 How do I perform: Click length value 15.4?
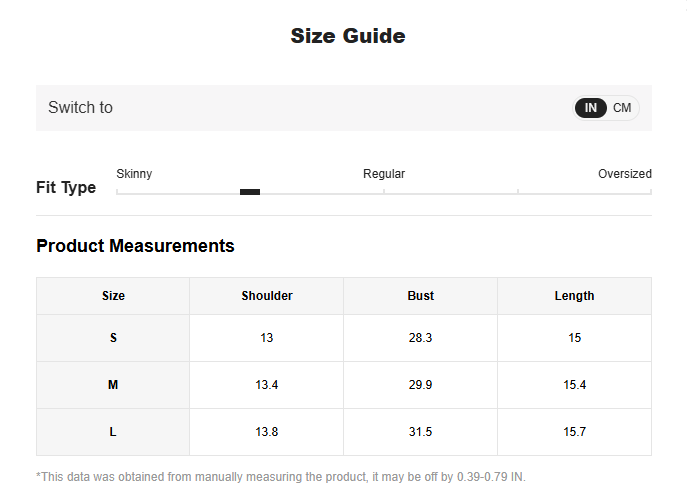click(x=574, y=385)
